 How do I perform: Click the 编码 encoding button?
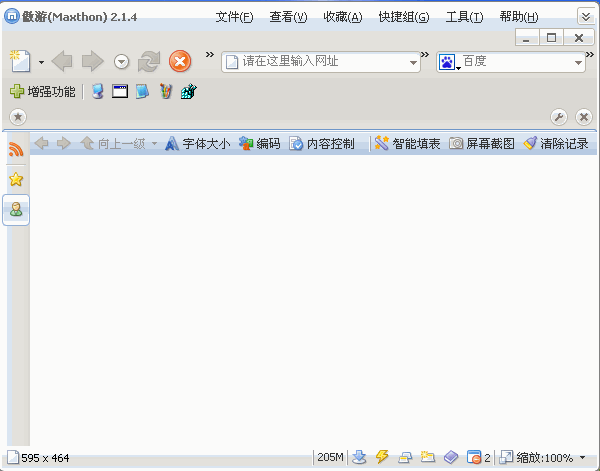tap(260, 143)
